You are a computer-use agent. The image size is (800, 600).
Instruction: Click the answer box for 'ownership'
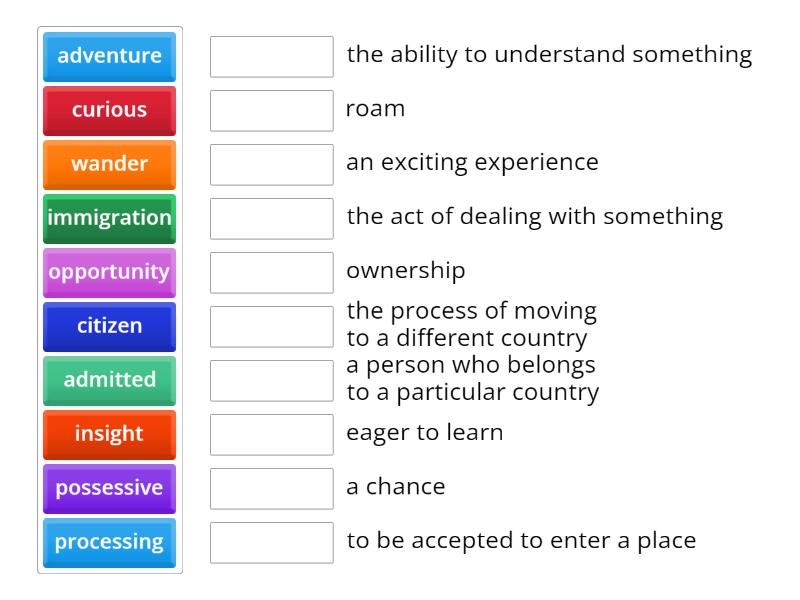pos(272,272)
